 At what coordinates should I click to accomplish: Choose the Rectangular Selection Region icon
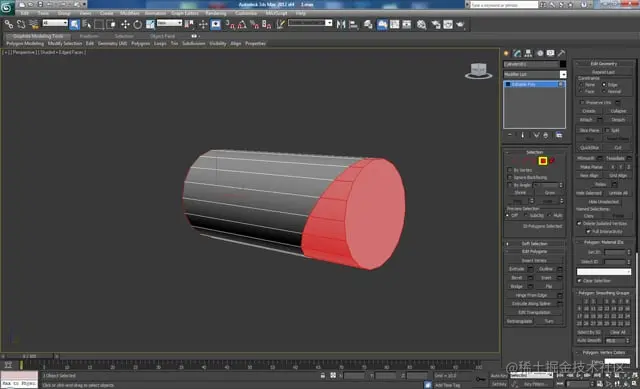coord(99,24)
